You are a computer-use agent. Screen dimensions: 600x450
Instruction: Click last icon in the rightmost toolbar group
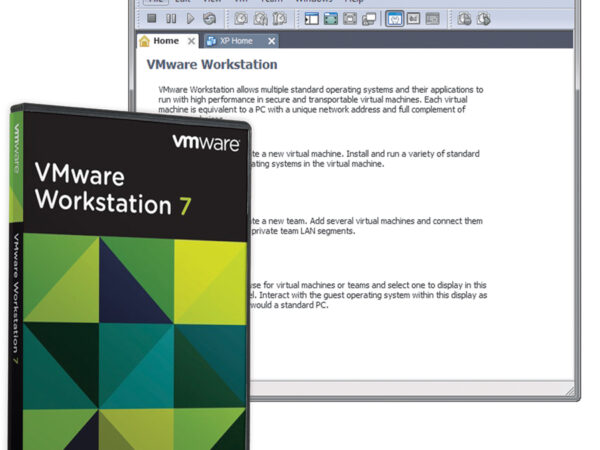[483, 18]
